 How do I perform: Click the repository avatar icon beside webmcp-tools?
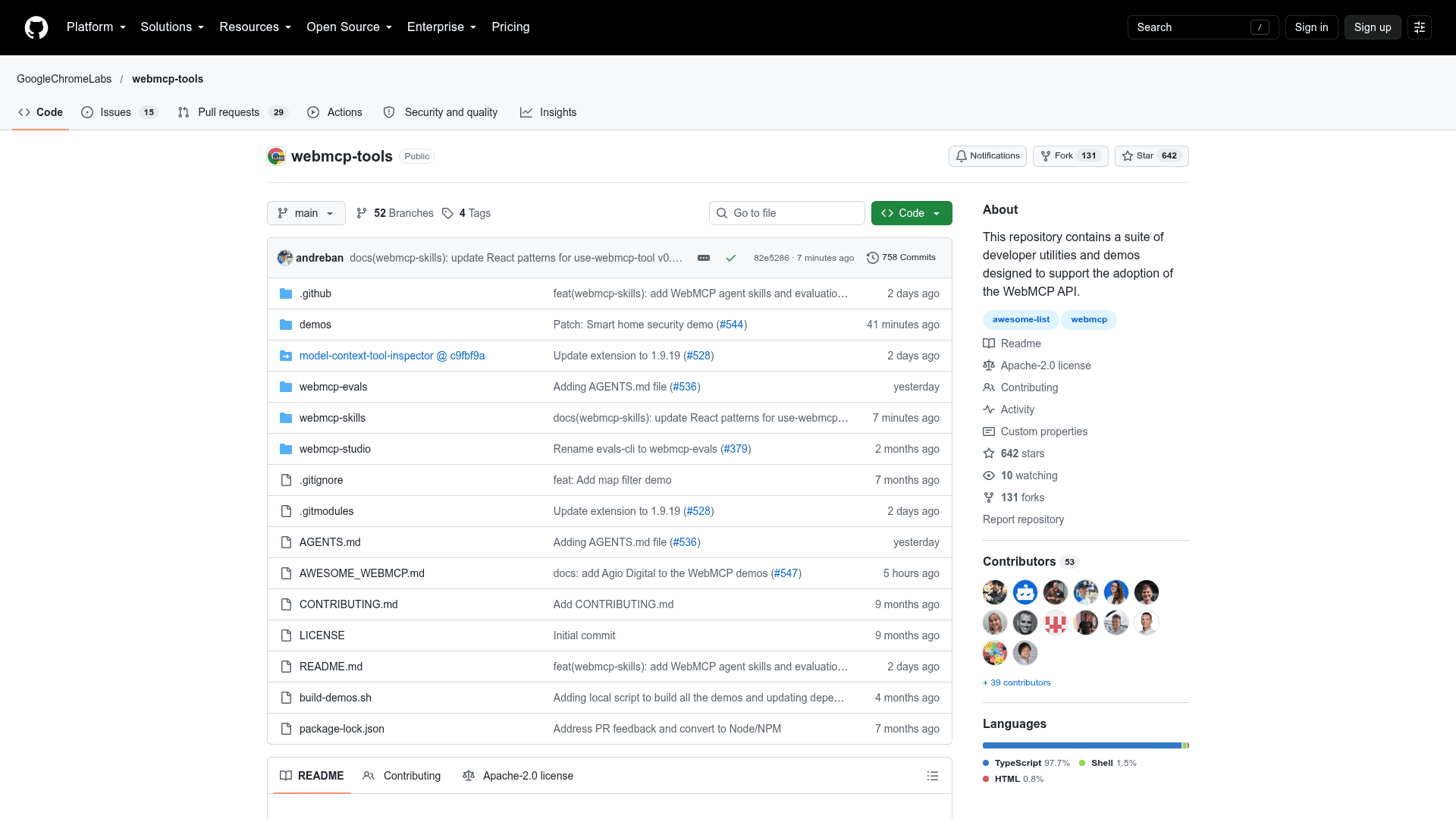click(x=276, y=156)
